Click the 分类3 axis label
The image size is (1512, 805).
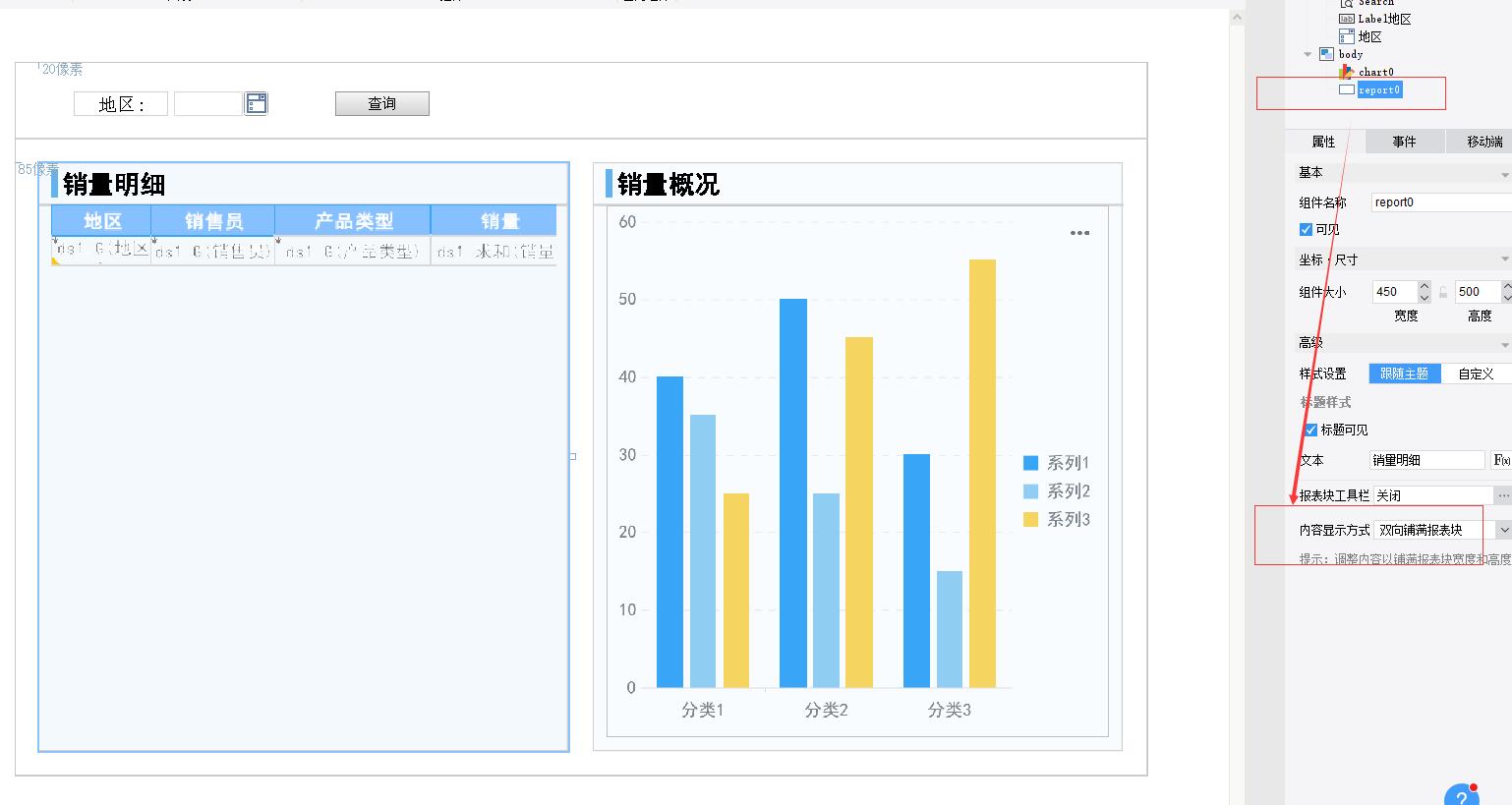pos(950,710)
